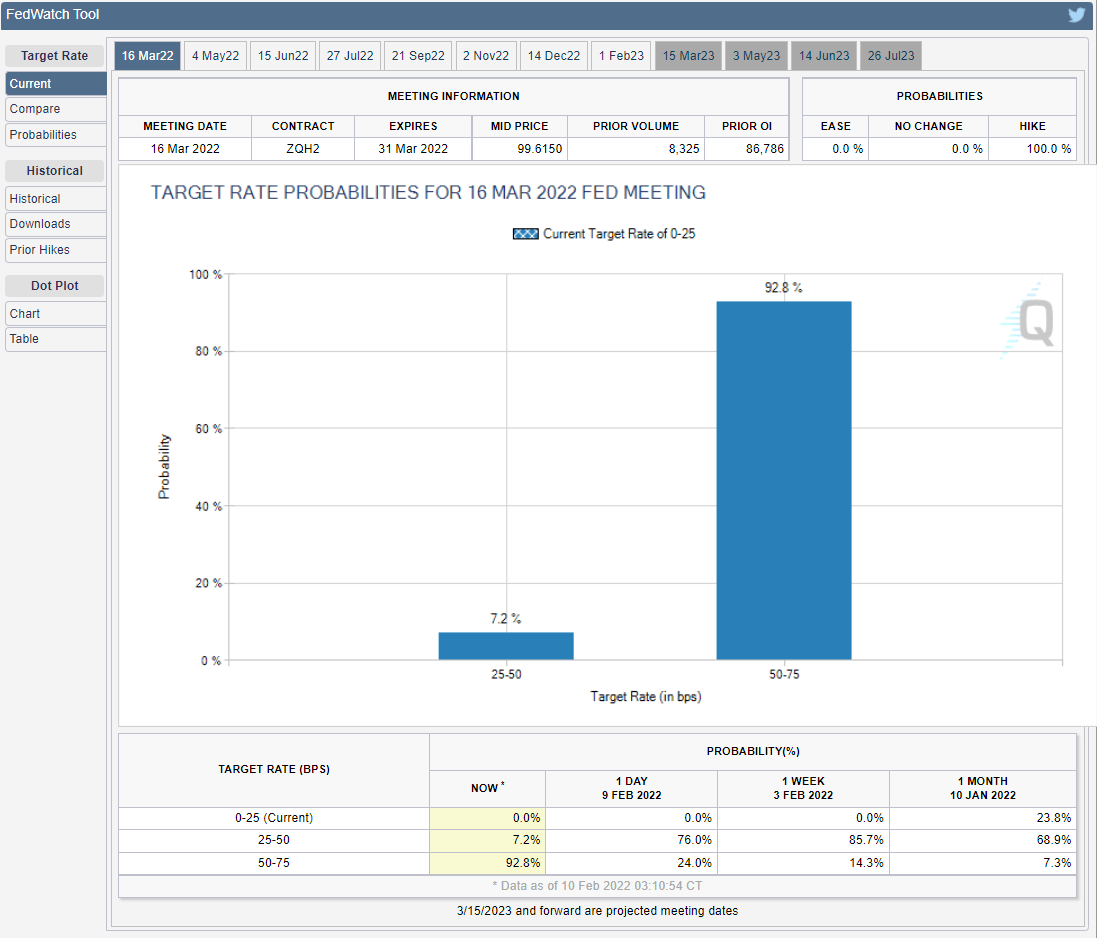Screen dimensions: 1097x938
Task: Click the 25-50 bps probability bar
Action: tap(506, 646)
